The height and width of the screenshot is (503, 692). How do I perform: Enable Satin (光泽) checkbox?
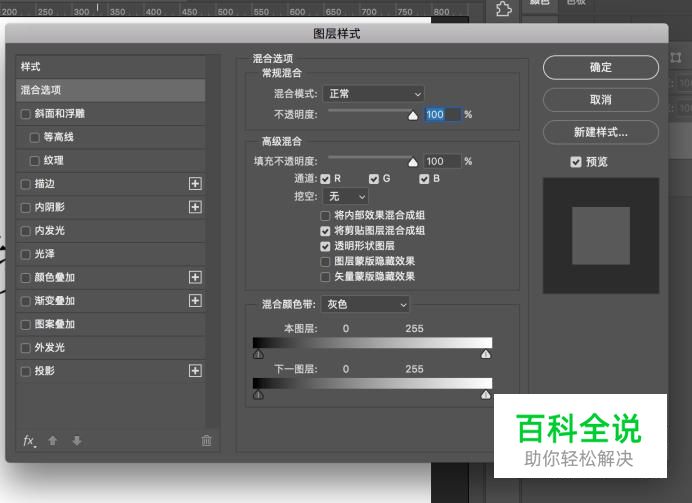tap(26, 254)
